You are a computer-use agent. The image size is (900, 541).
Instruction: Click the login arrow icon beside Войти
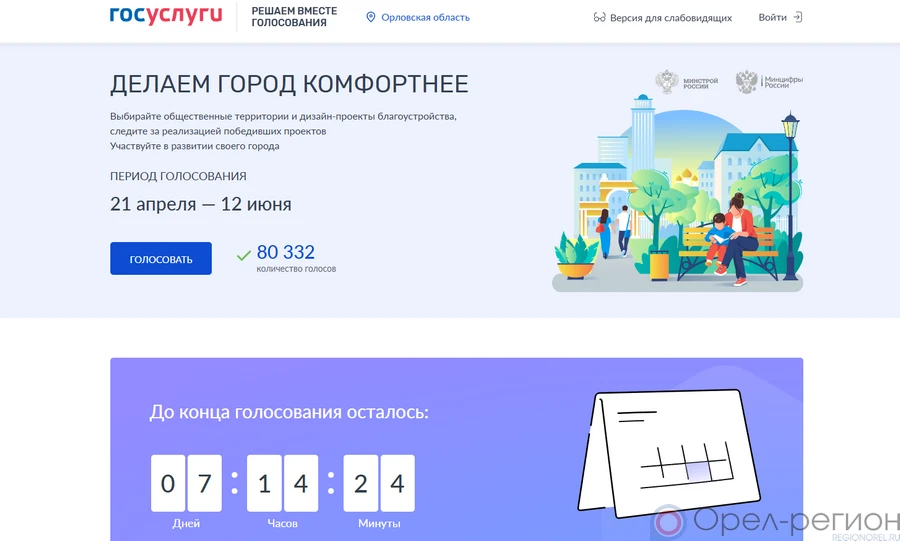pos(797,17)
